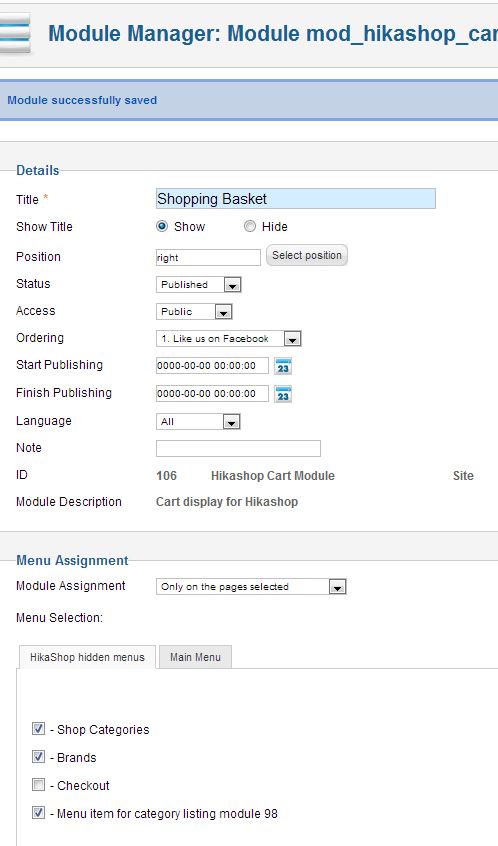Open the Access dropdown showing Public
Image resolution: width=498 pixels, height=846 pixels.
click(x=194, y=312)
